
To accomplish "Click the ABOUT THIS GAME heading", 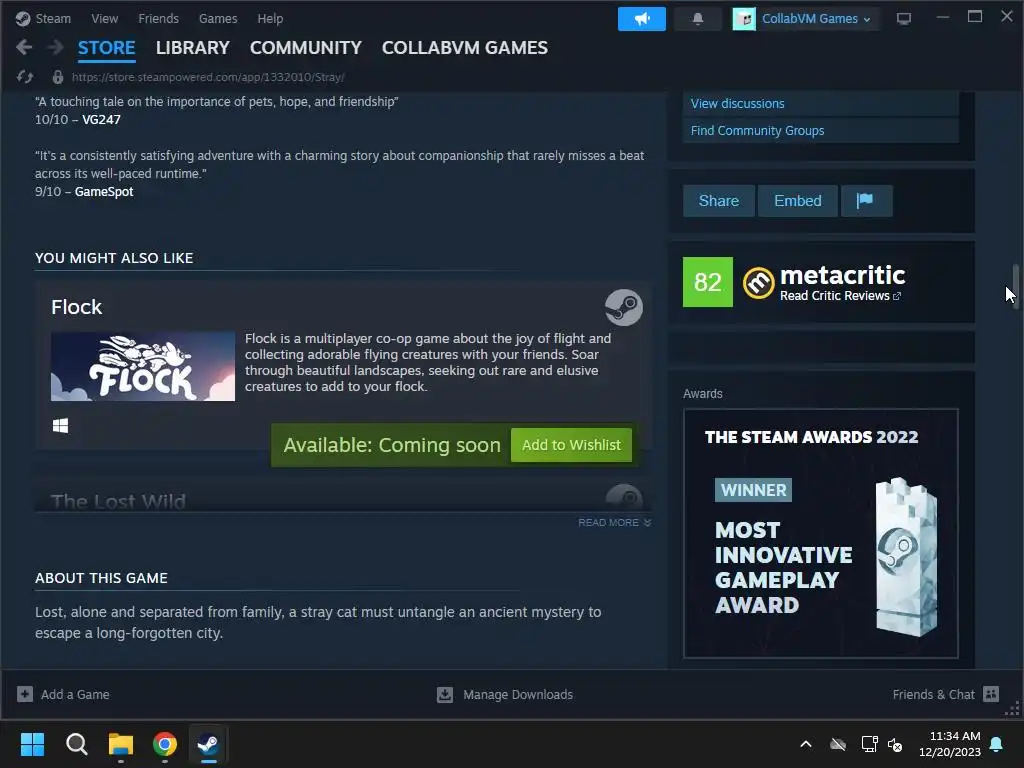I will [x=101, y=578].
